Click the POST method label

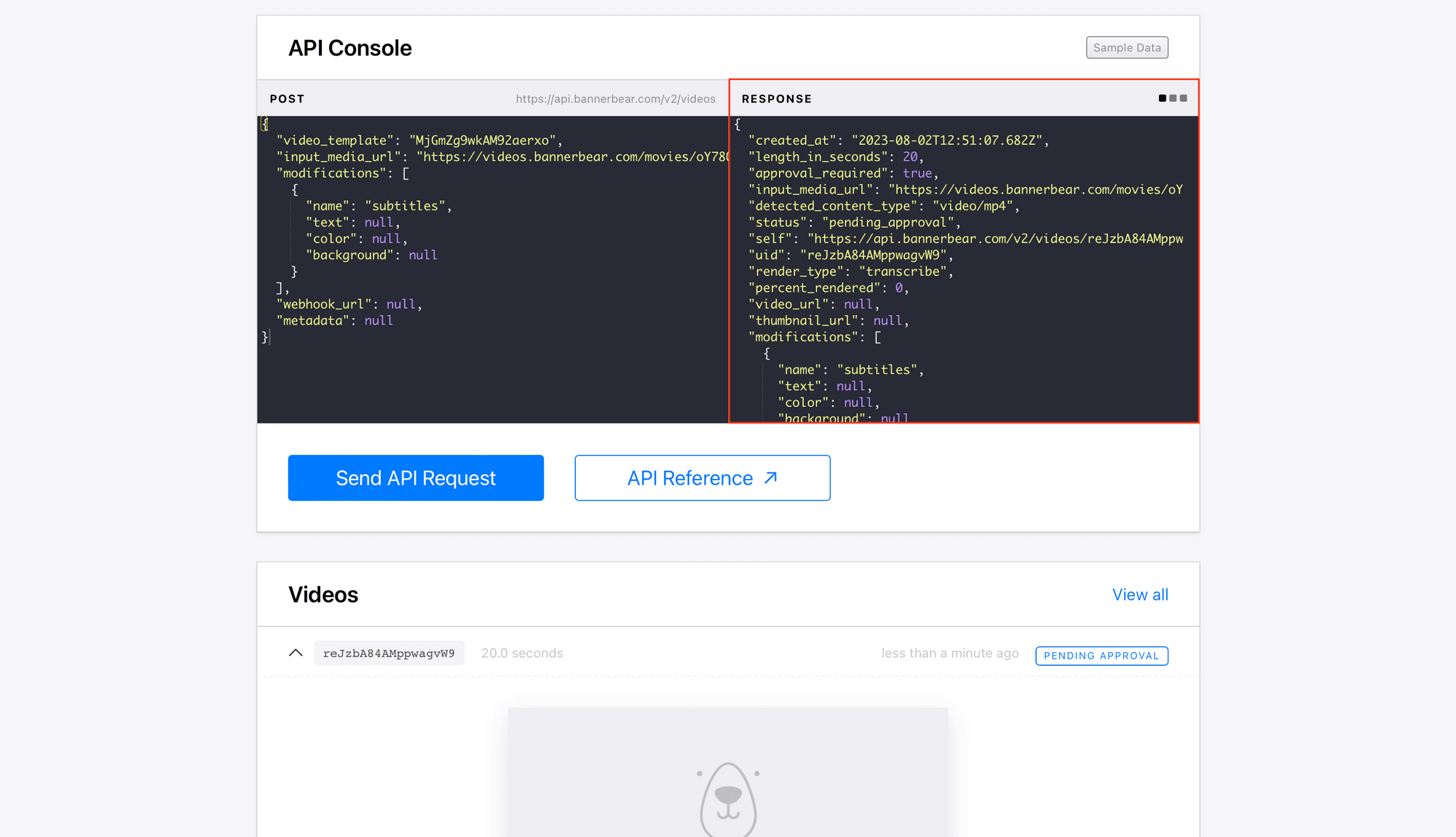[287, 99]
